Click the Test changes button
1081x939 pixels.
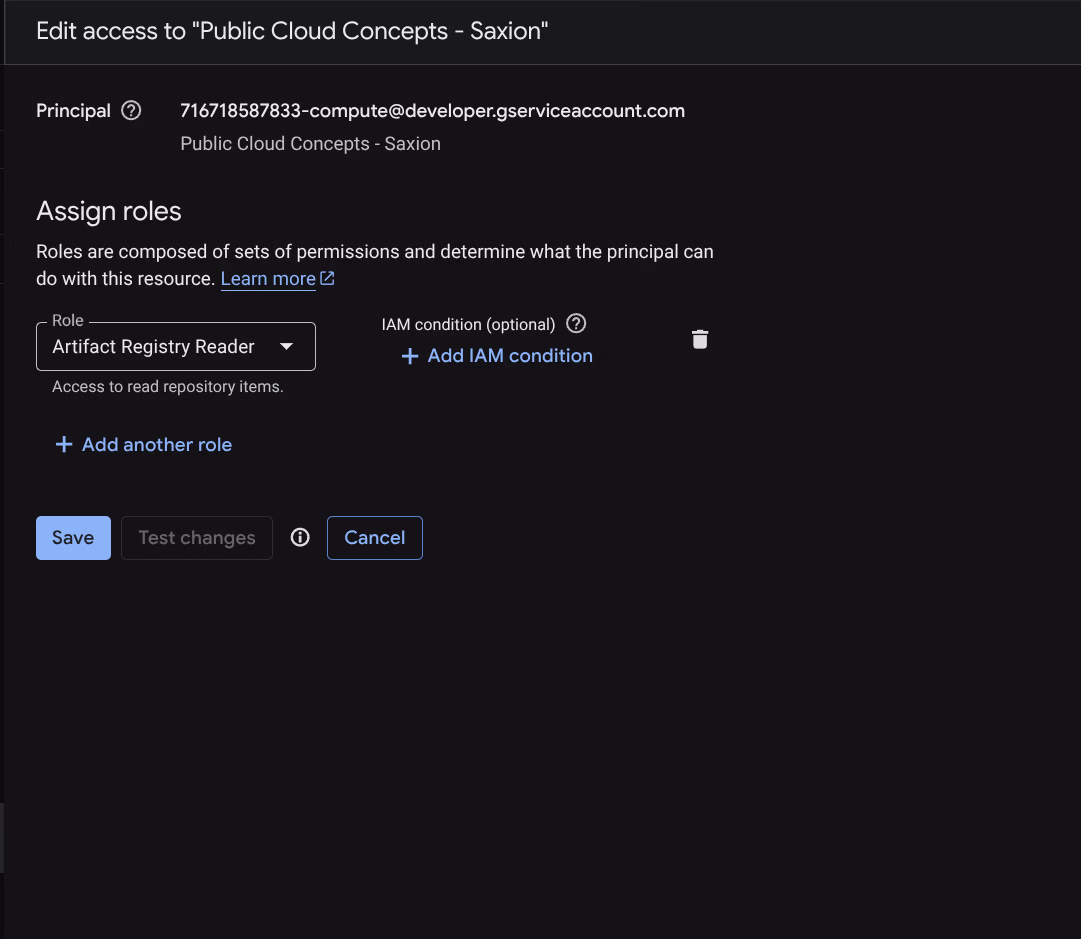pyautogui.click(x=196, y=537)
